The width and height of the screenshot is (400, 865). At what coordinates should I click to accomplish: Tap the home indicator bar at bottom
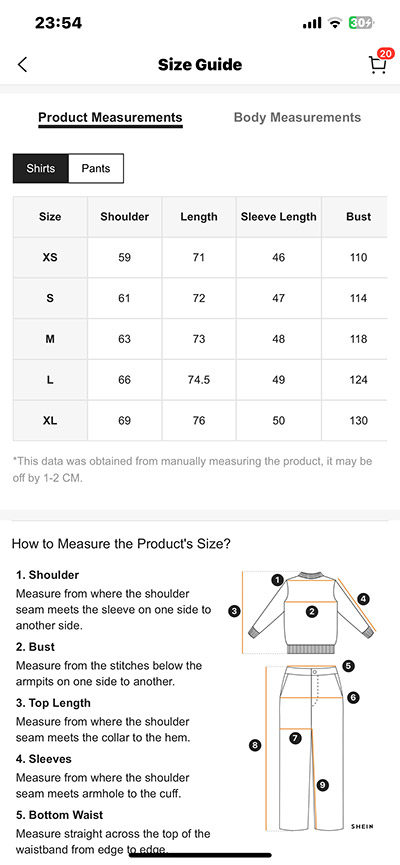[x=200, y=855]
